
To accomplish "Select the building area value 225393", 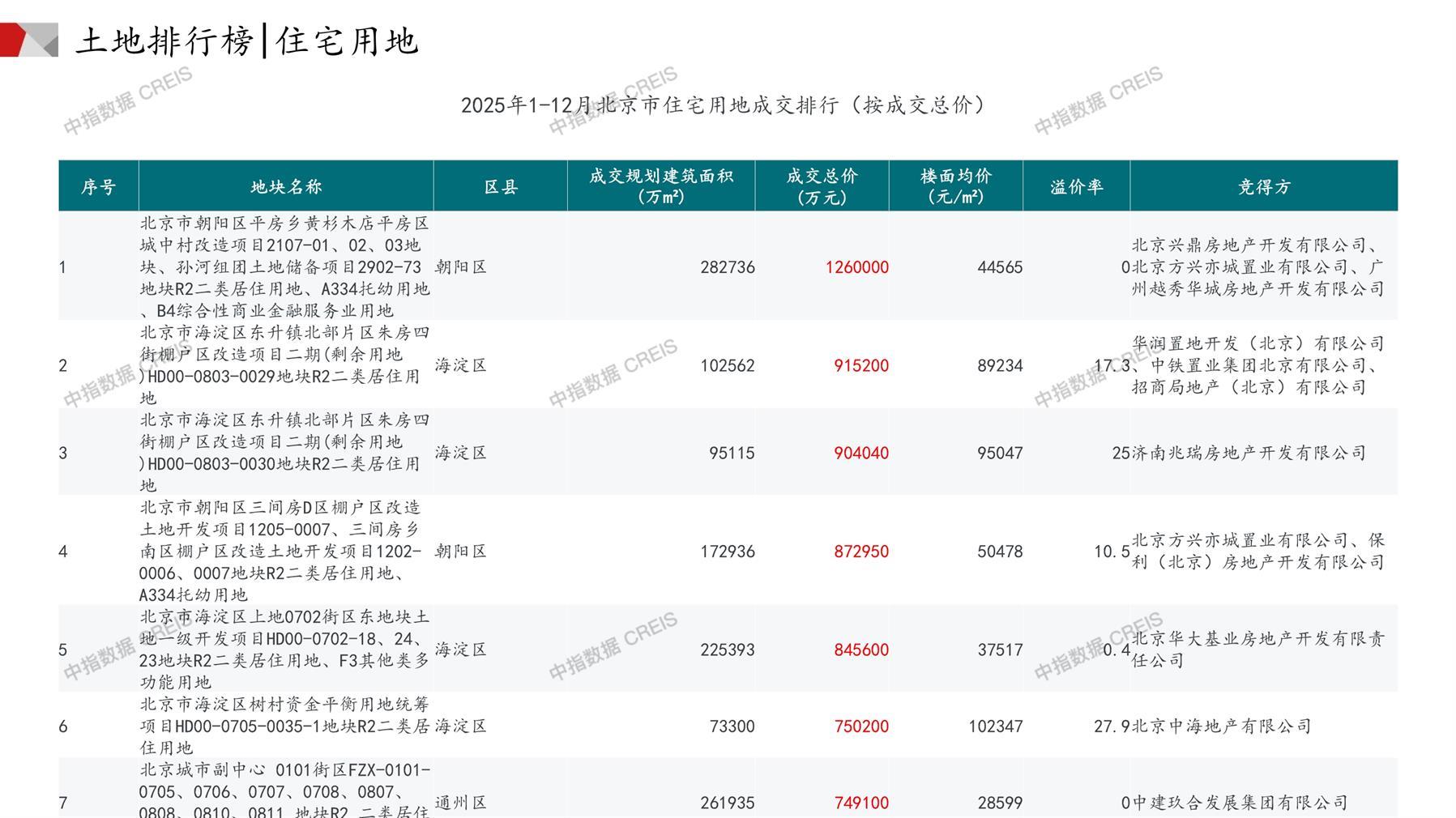I will (727, 650).
